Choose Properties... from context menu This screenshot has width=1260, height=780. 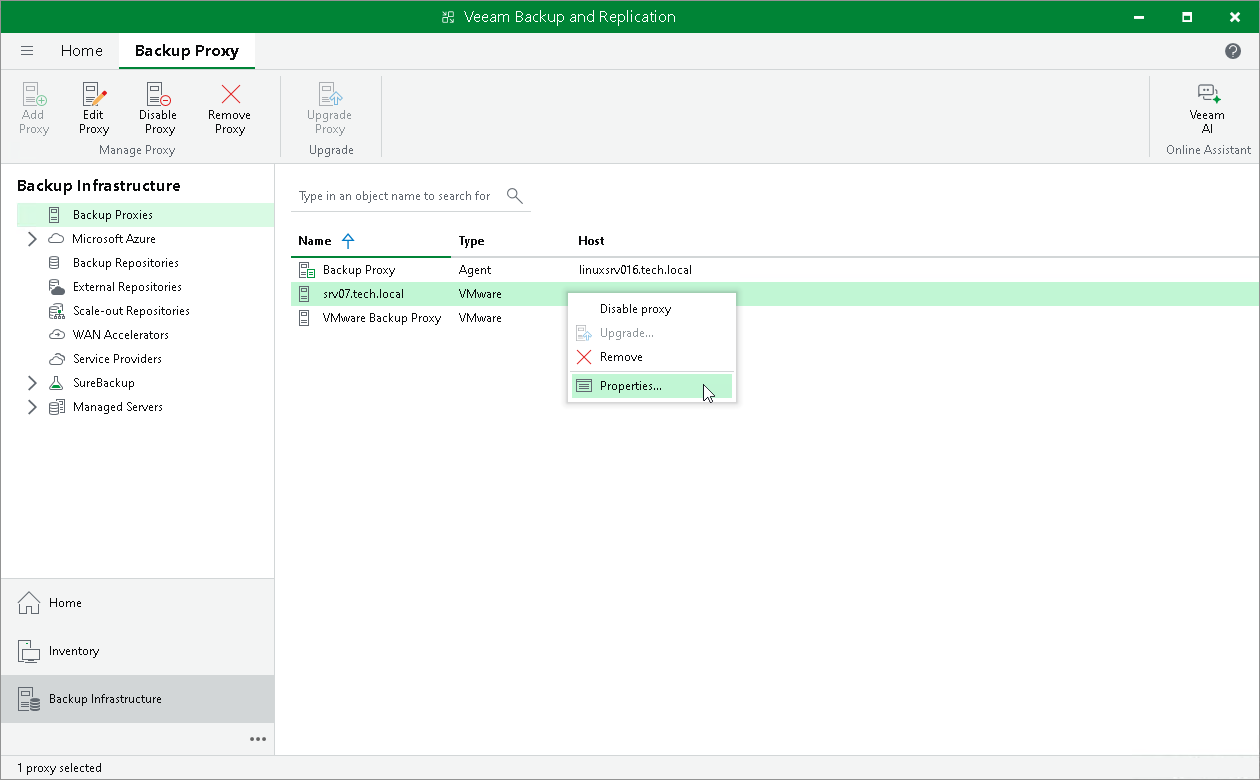click(x=652, y=386)
